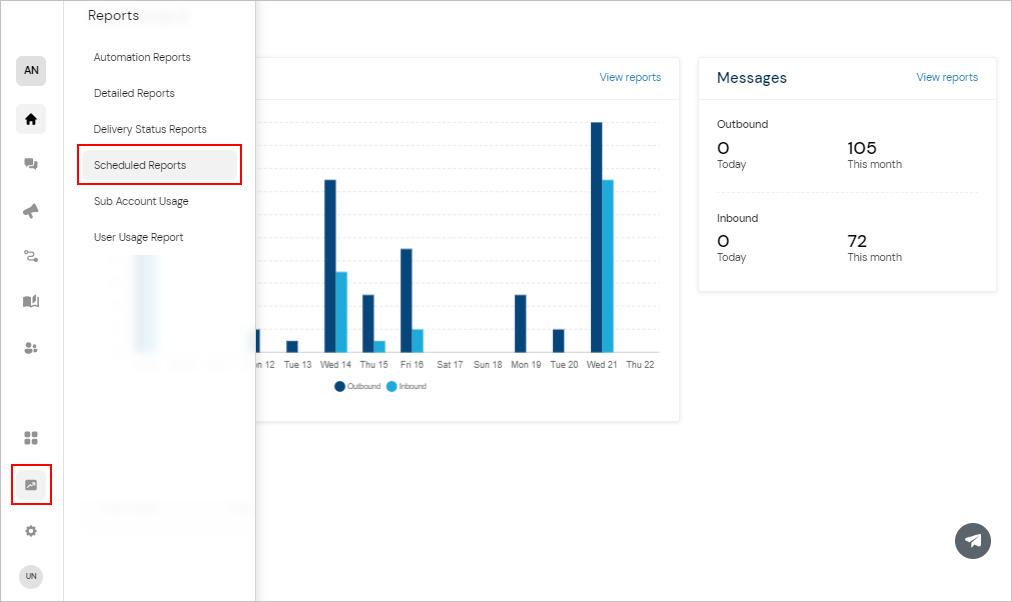Go to the Home icon

(31, 119)
